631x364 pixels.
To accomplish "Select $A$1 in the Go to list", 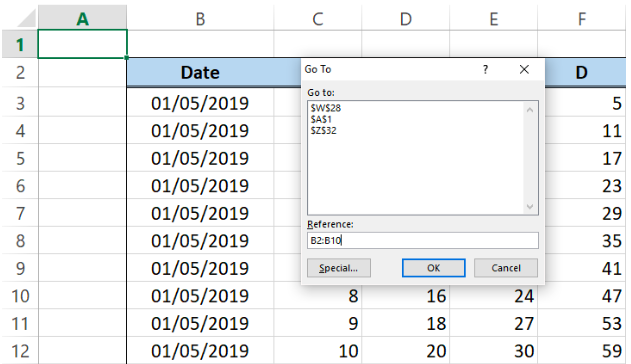I will tap(321, 119).
